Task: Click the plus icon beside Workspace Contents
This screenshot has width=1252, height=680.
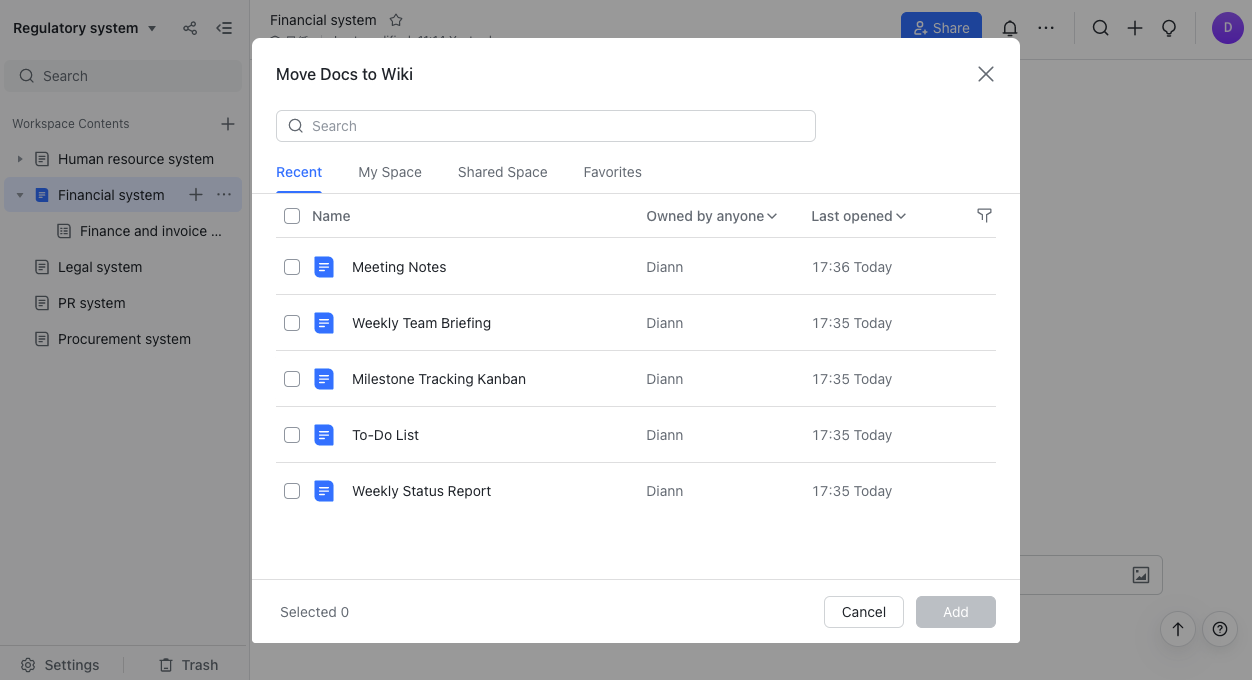Action: click(x=228, y=124)
